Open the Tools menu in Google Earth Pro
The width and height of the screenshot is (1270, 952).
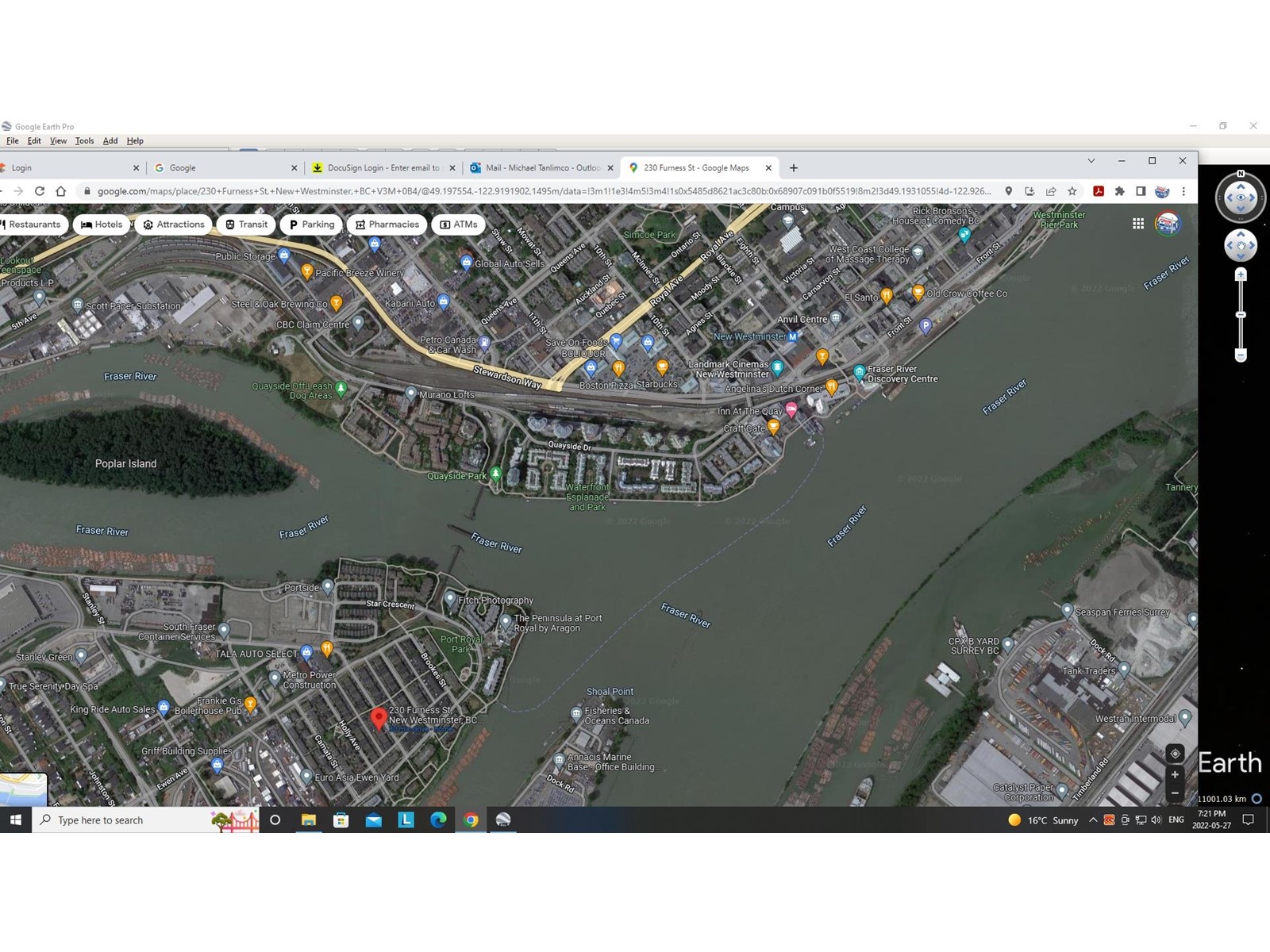[84, 141]
